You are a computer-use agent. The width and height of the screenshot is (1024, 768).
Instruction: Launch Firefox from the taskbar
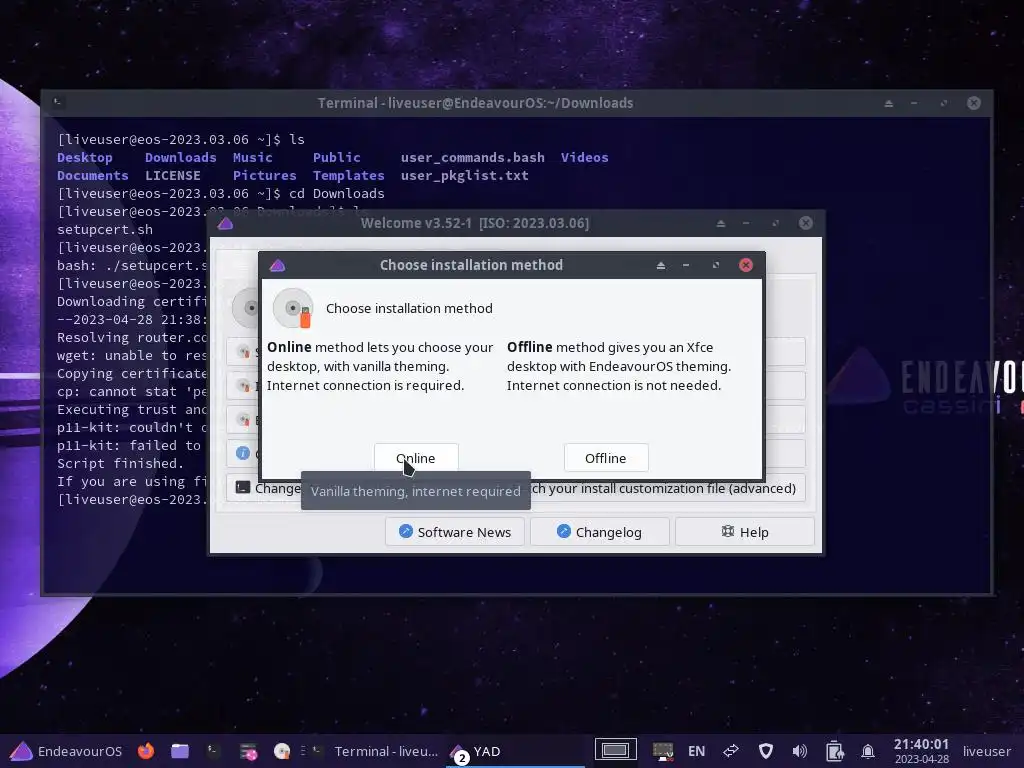[146, 751]
